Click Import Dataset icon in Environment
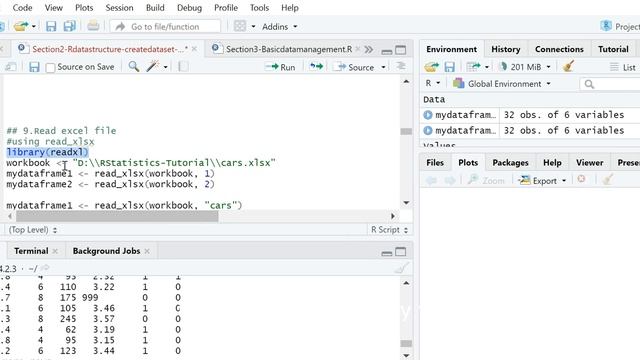Viewport: 640px width, 360px height. point(473,67)
